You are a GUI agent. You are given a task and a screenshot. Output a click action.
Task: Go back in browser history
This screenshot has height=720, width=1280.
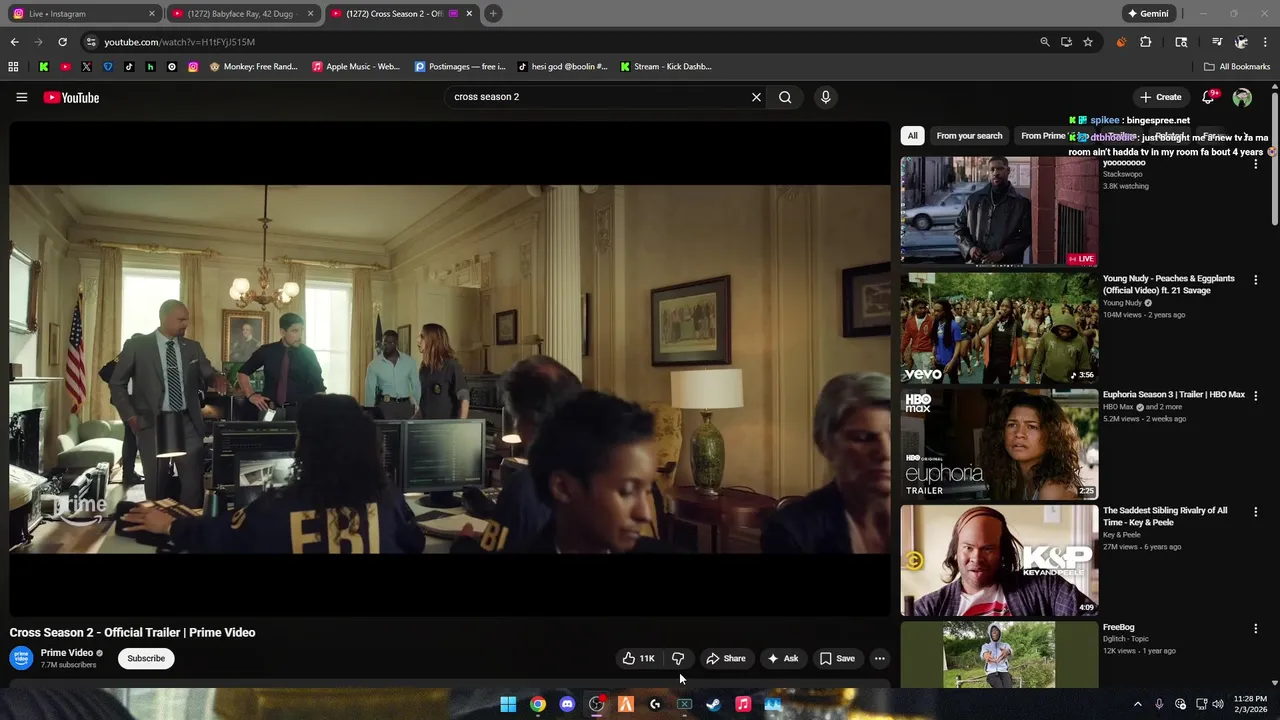coord(14,42)
